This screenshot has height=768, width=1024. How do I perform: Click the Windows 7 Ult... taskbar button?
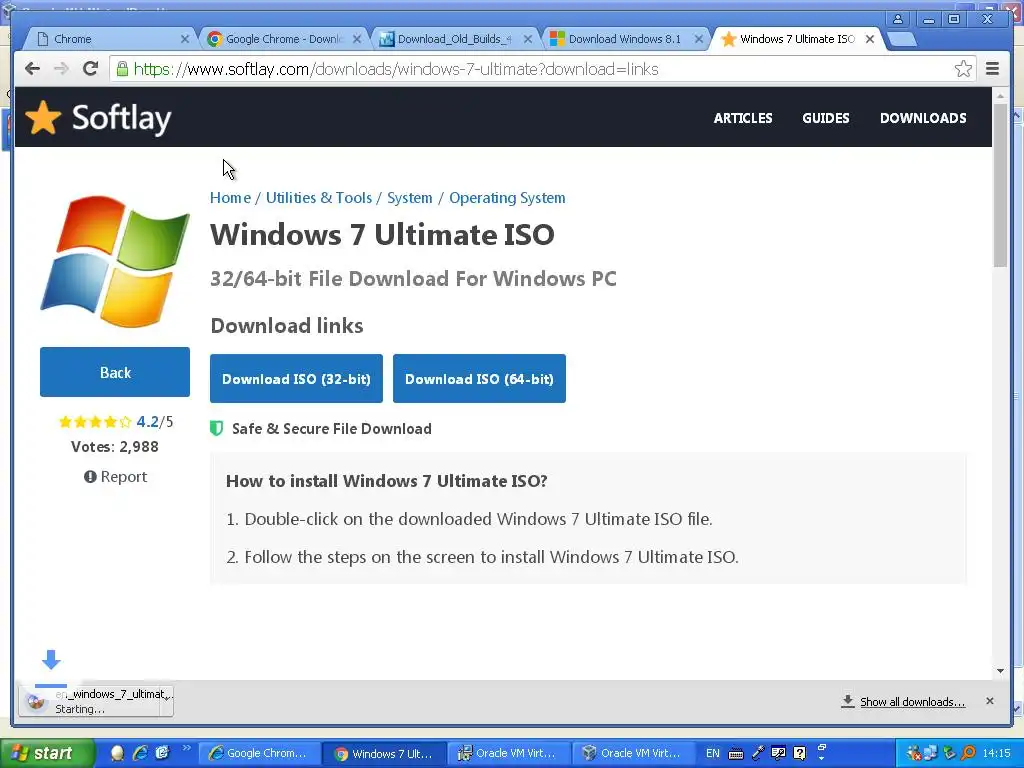383,754
